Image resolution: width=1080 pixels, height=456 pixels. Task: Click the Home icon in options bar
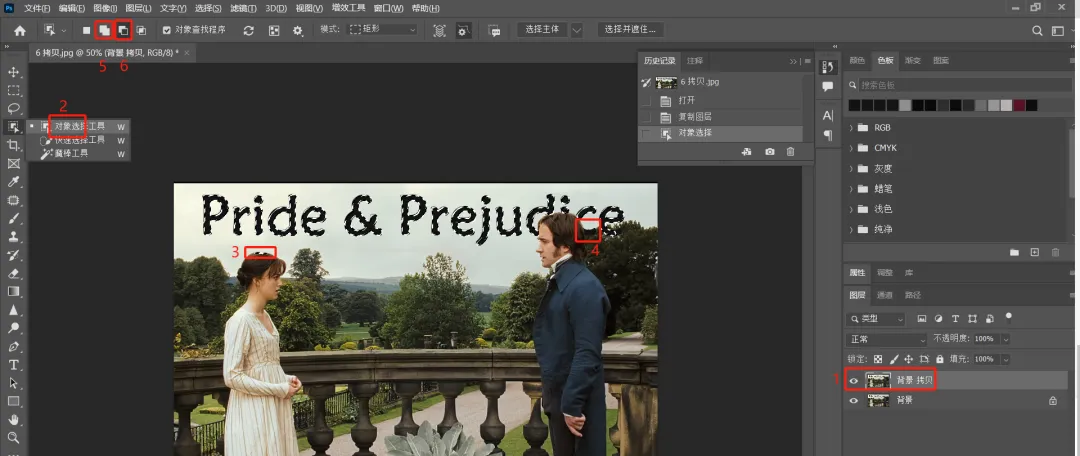click(x=20, y=30)
